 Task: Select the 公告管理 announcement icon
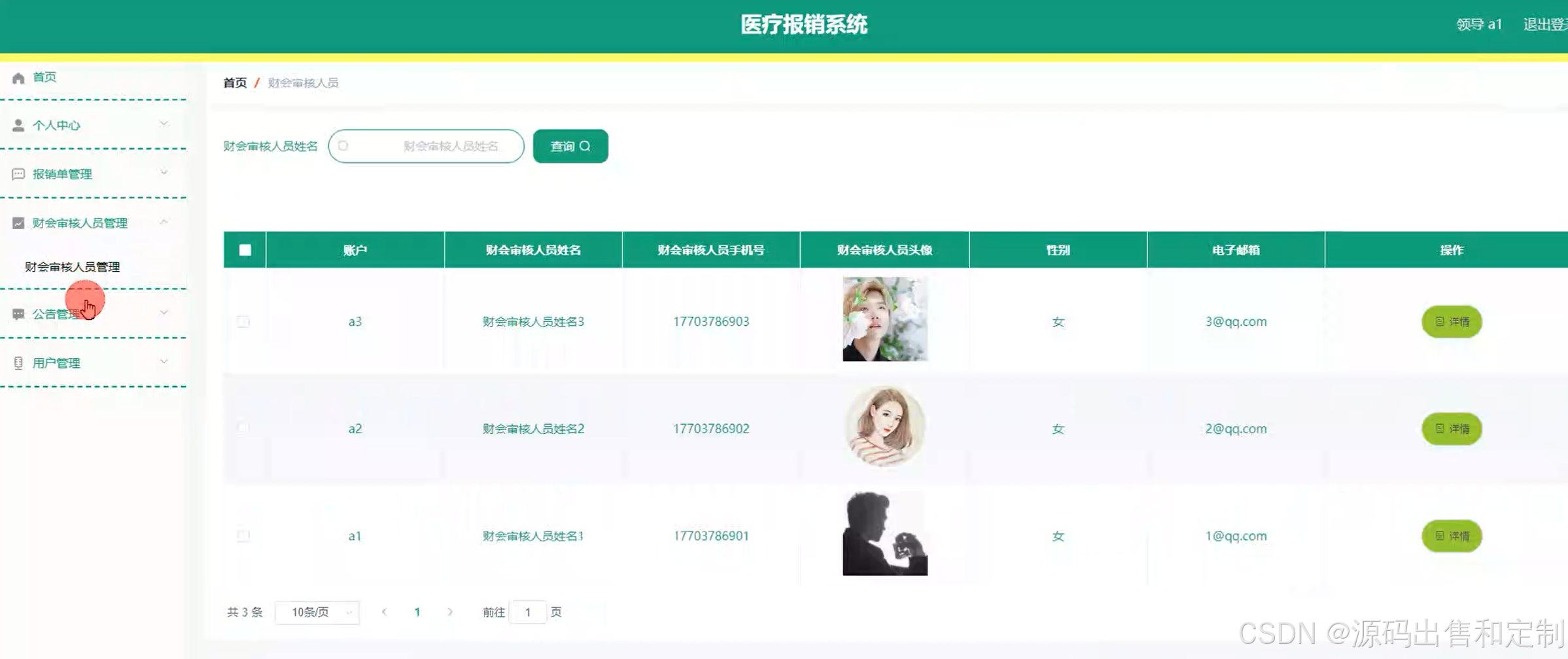pos(18,313)
